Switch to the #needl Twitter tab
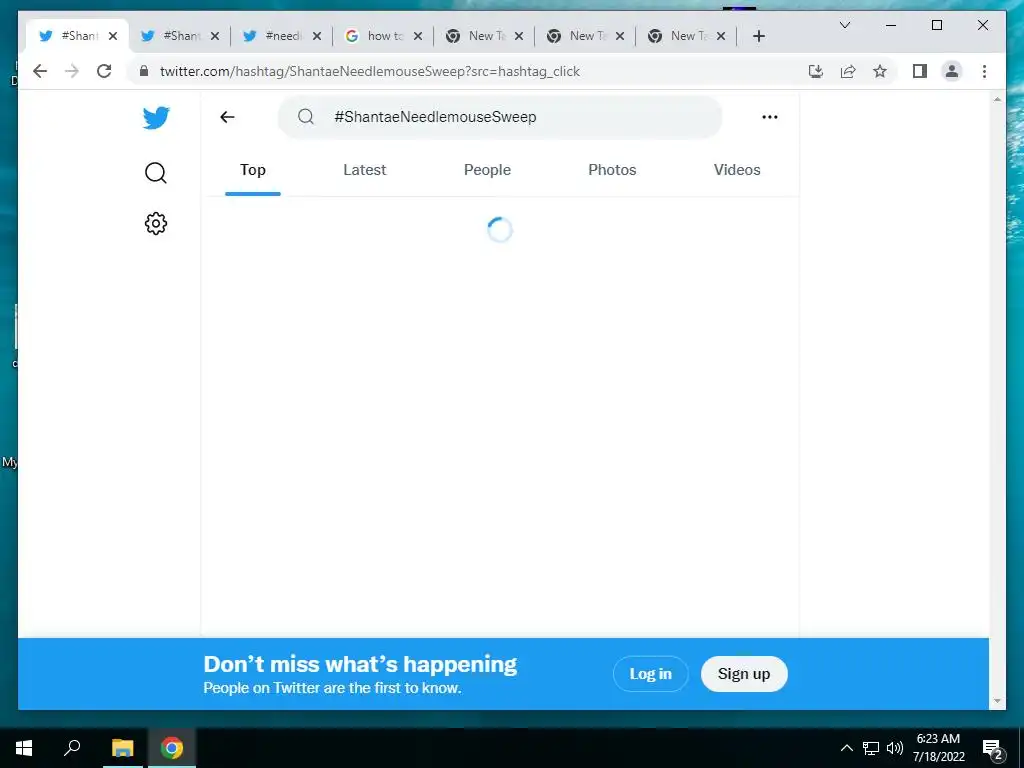This screenshot has width=1024, height=768. point(281,36)
